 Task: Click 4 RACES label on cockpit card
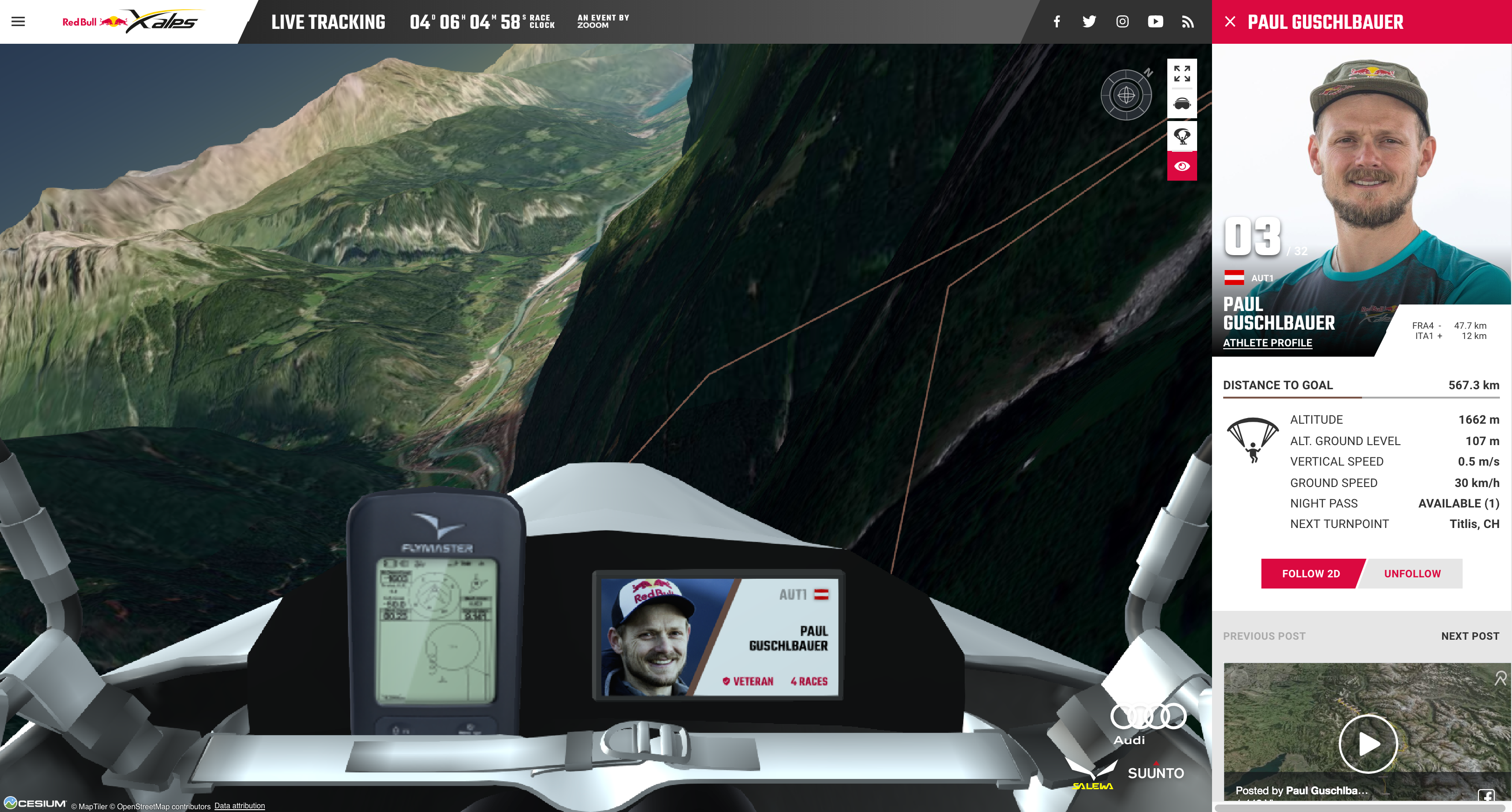(x=809, y=681)
